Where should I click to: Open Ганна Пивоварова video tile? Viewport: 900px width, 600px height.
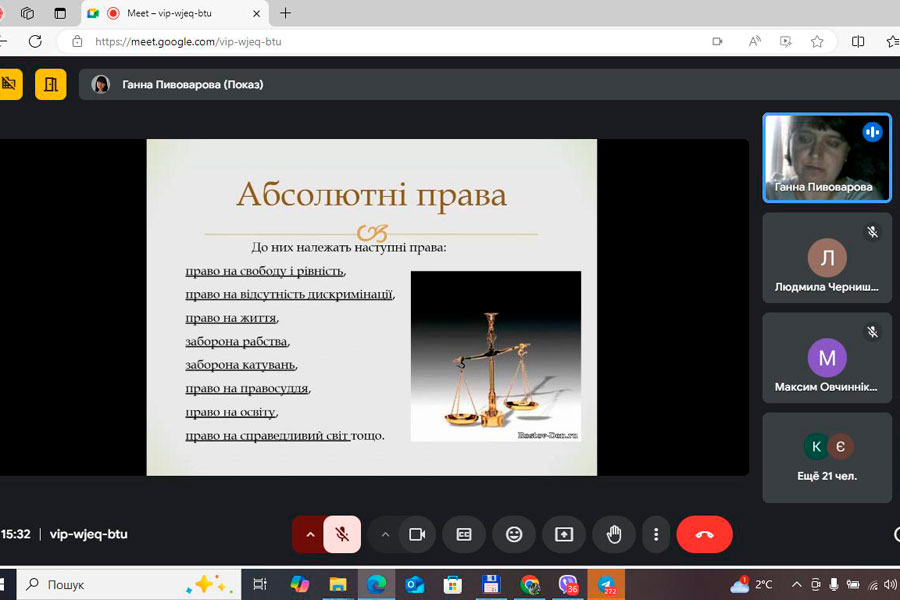coord(827,158)
